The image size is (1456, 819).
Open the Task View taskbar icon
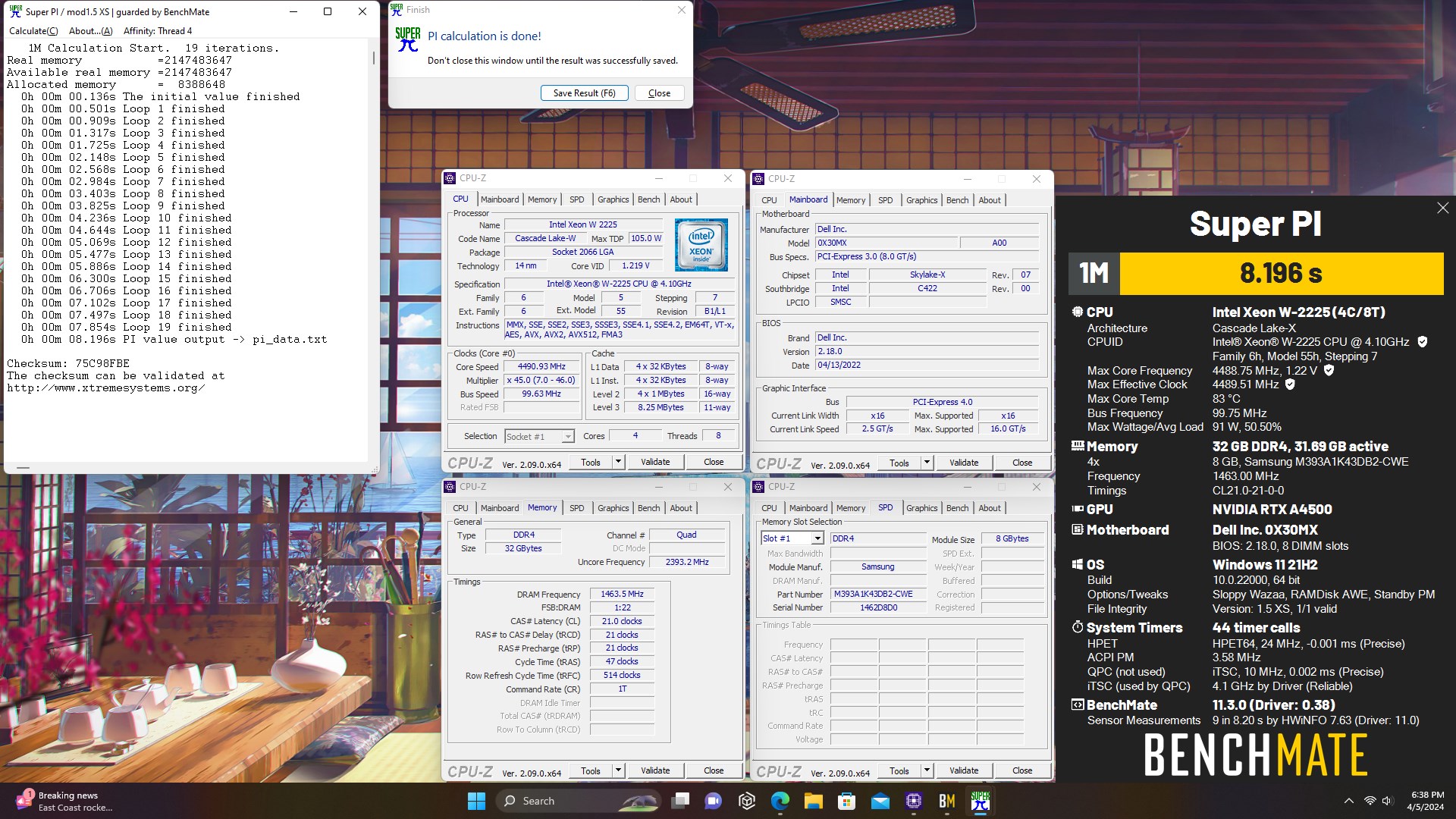coord(680,801)
